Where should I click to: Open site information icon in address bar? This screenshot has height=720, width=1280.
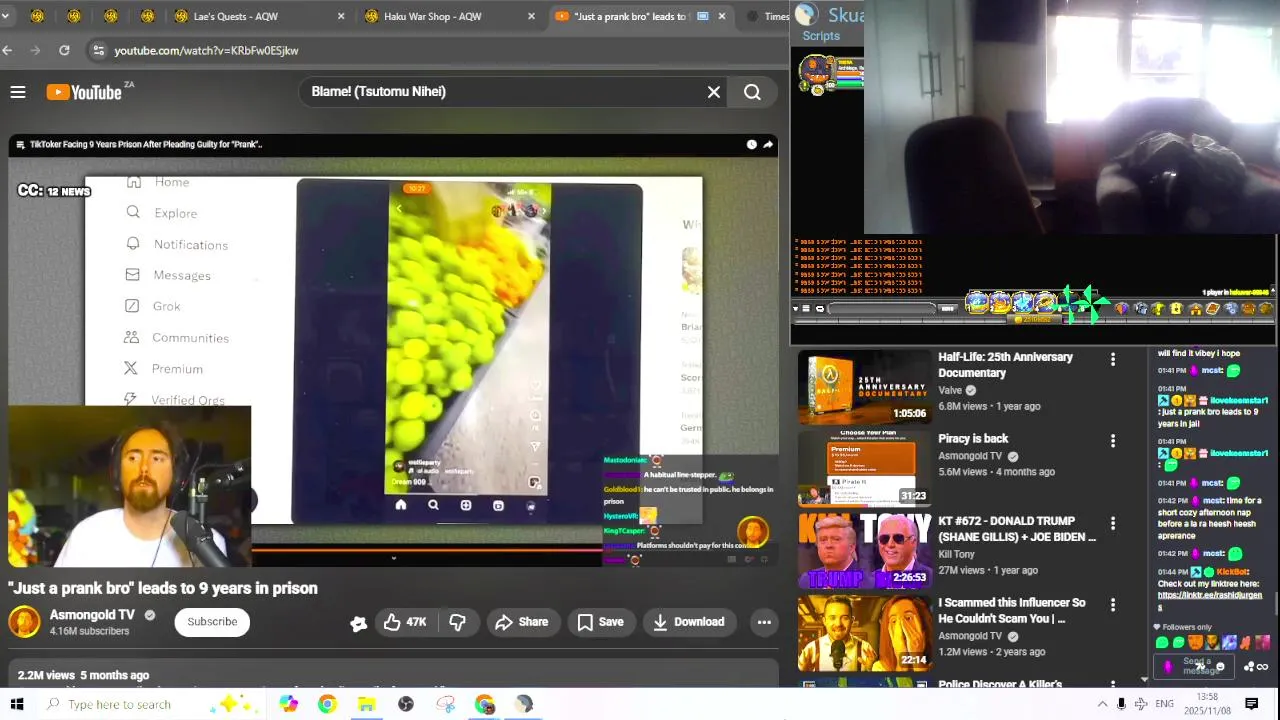[x=97, y=50]
